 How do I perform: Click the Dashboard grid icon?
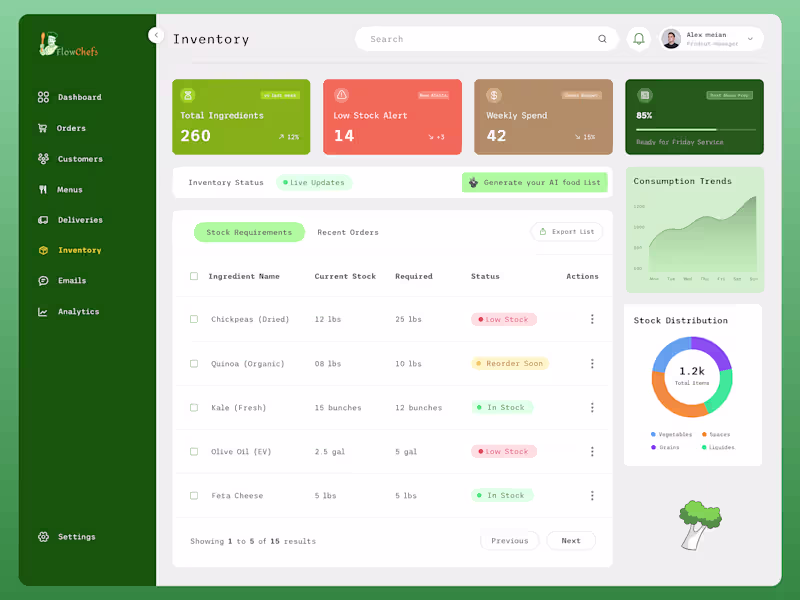tap(43, 97)
